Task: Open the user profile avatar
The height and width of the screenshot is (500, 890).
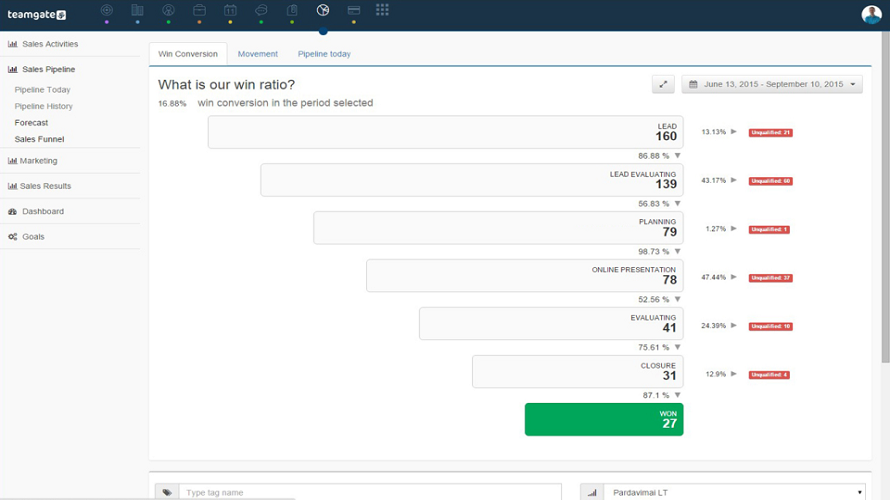Action: point(871,14)
